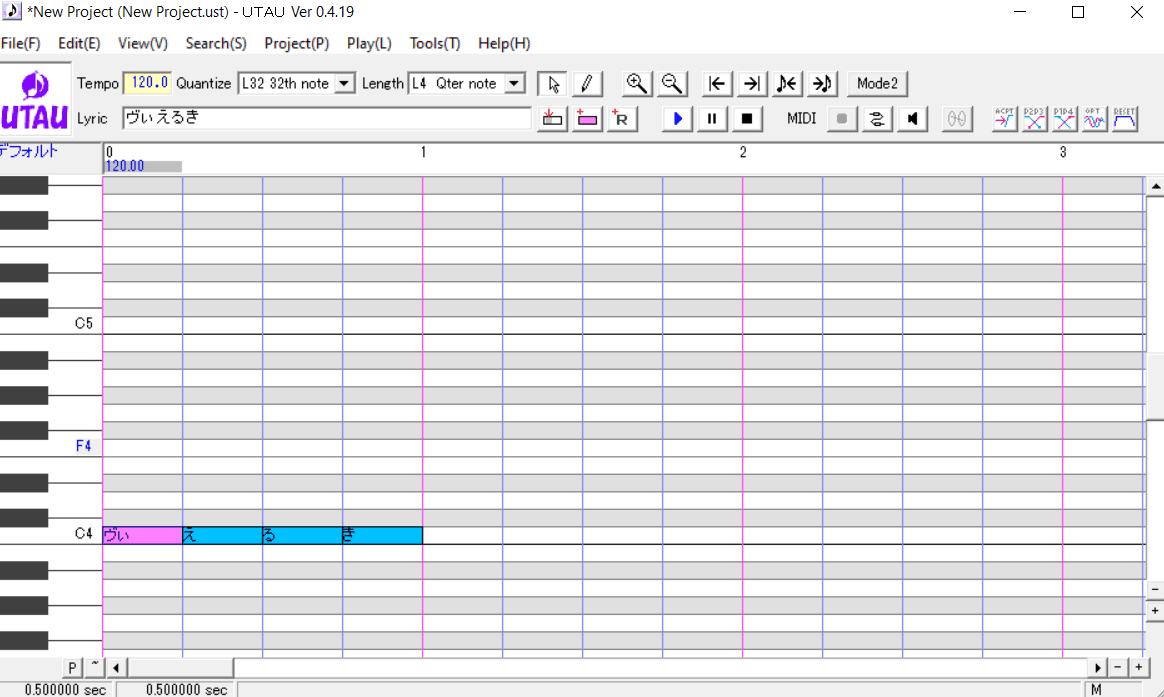Toggle the Mode2 button
The height and width of the screenshot is (697, 1164).
[x=877, y=84]
